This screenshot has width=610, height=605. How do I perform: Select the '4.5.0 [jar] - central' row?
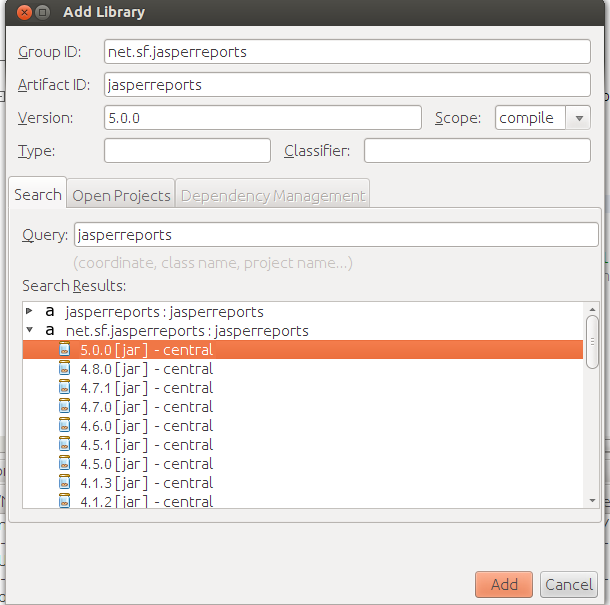tap(303, 463)
